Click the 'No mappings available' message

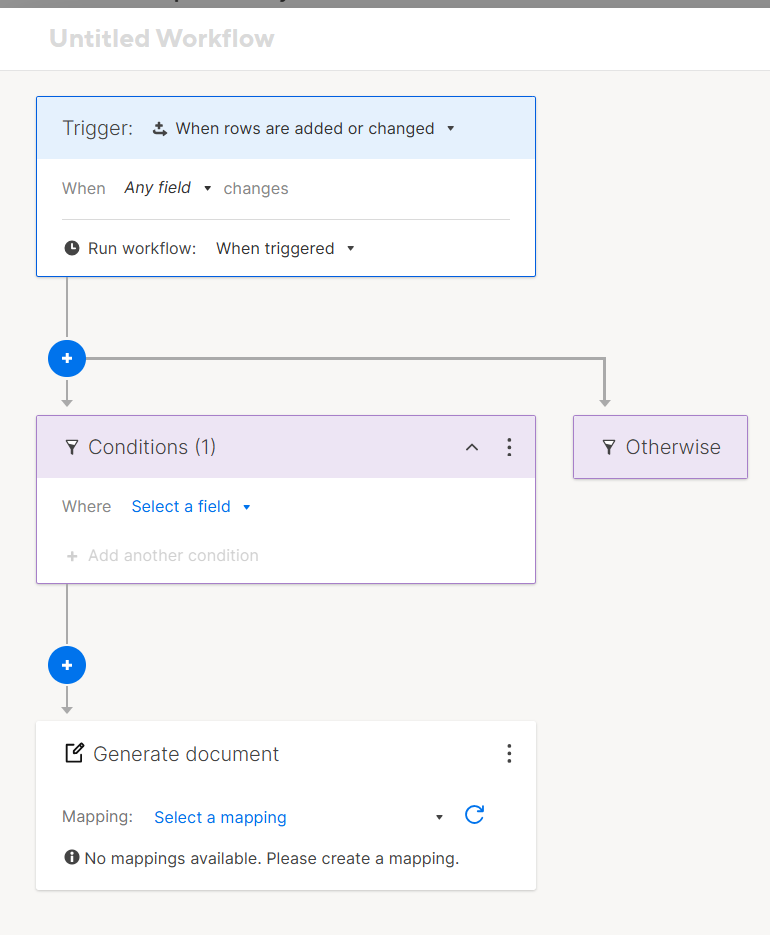pyautogui.click(x=271, y=859)
